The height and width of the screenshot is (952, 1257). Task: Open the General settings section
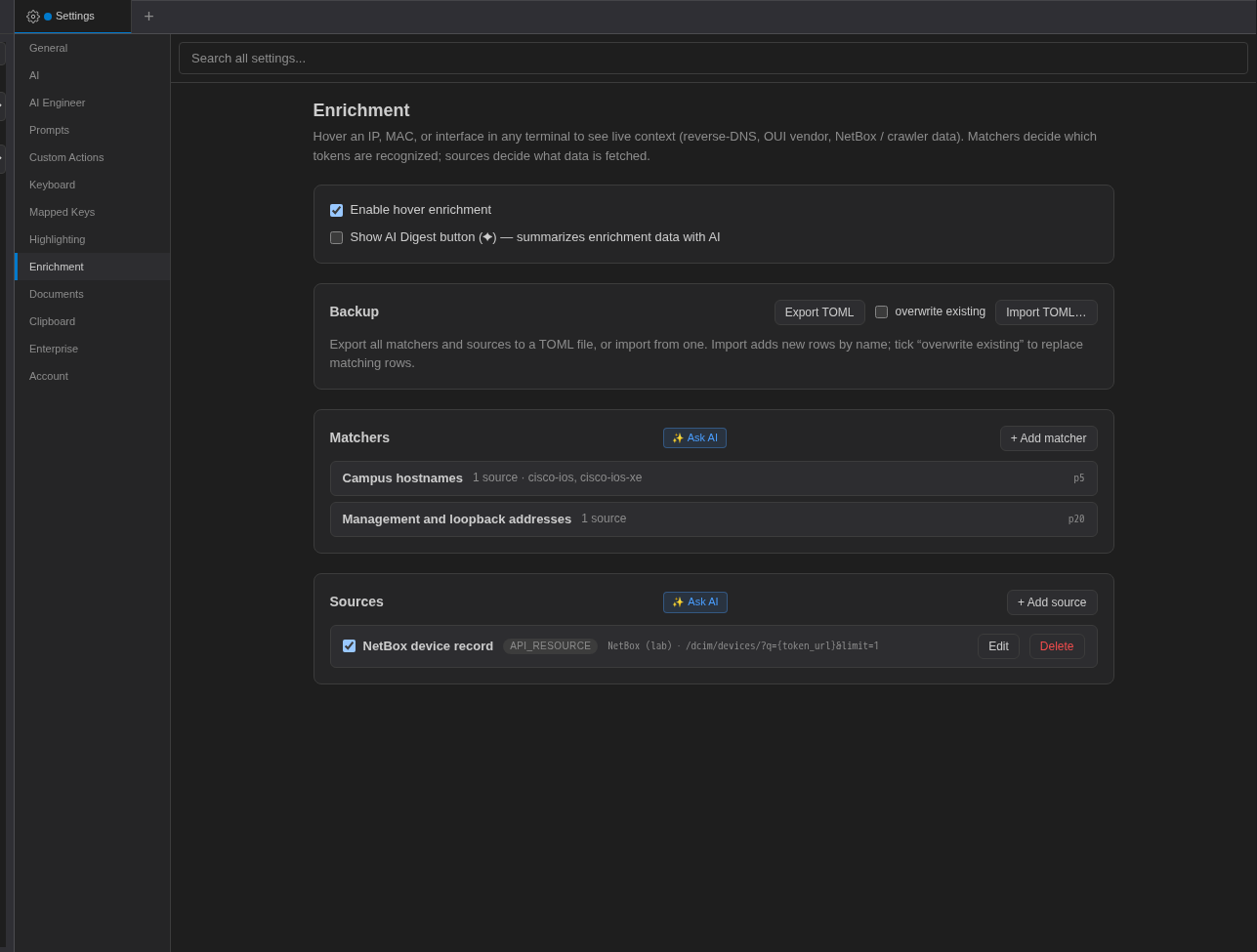pyautogui.click(x=92, y=48)
